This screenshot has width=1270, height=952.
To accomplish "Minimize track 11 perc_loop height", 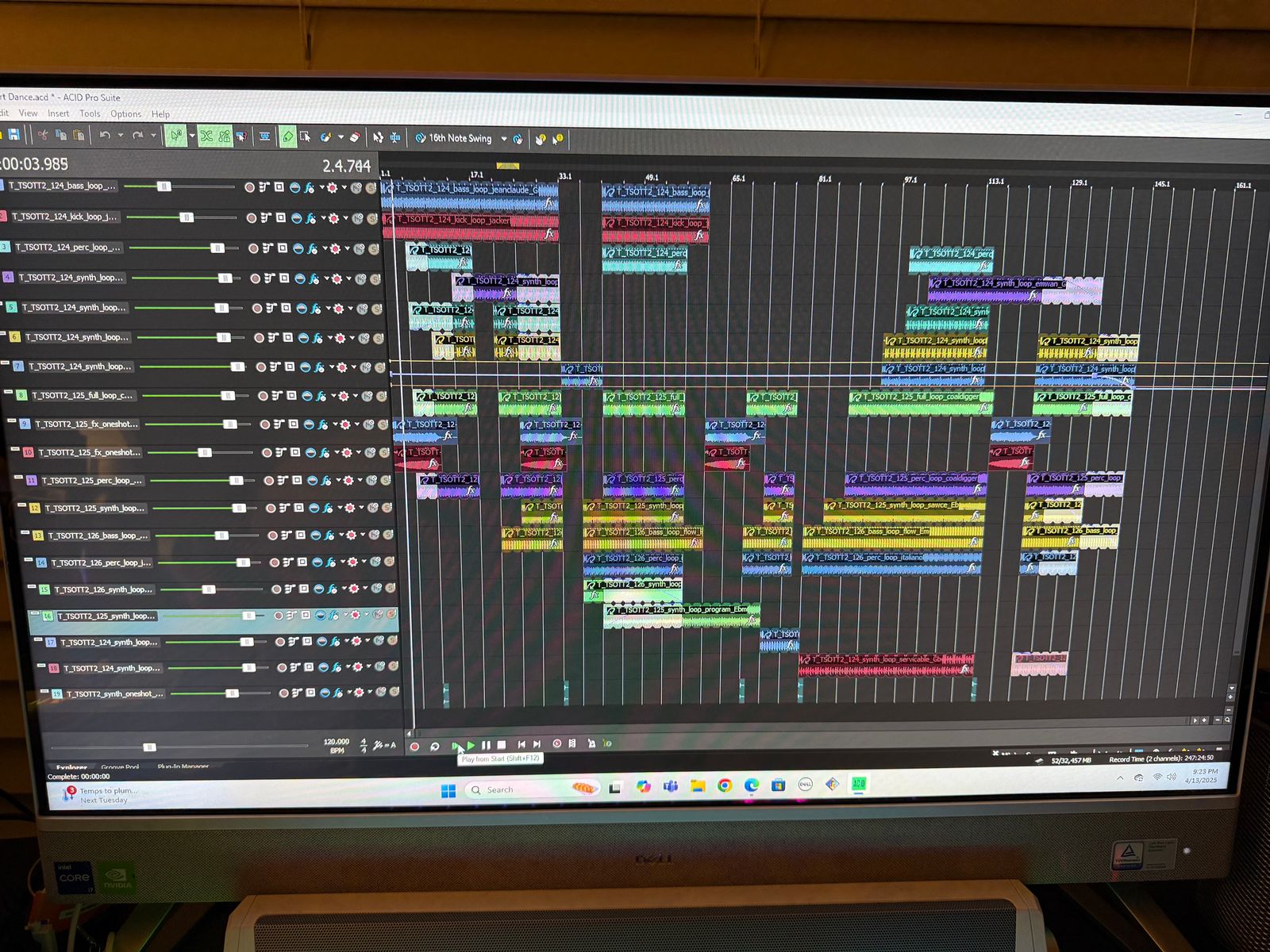I will (19, 478).
